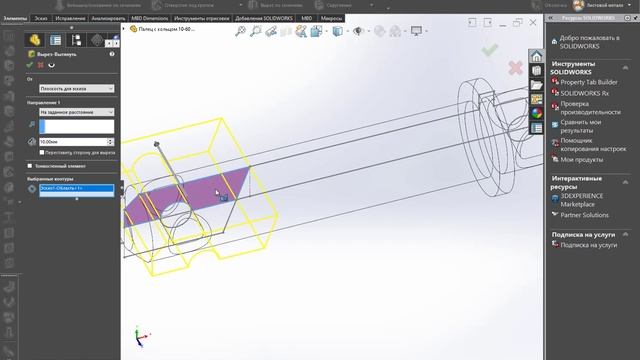Open Property Tab Builder link
Screen dimensions: 640x360
(x=589, y=82)
